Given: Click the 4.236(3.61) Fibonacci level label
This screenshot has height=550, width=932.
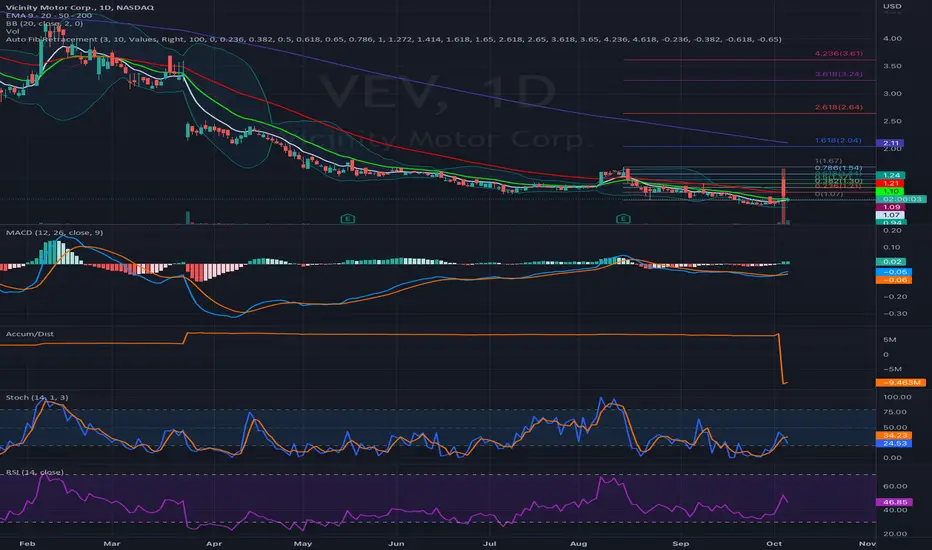Looking at the screenshot, I should click(x=839, y=54).
